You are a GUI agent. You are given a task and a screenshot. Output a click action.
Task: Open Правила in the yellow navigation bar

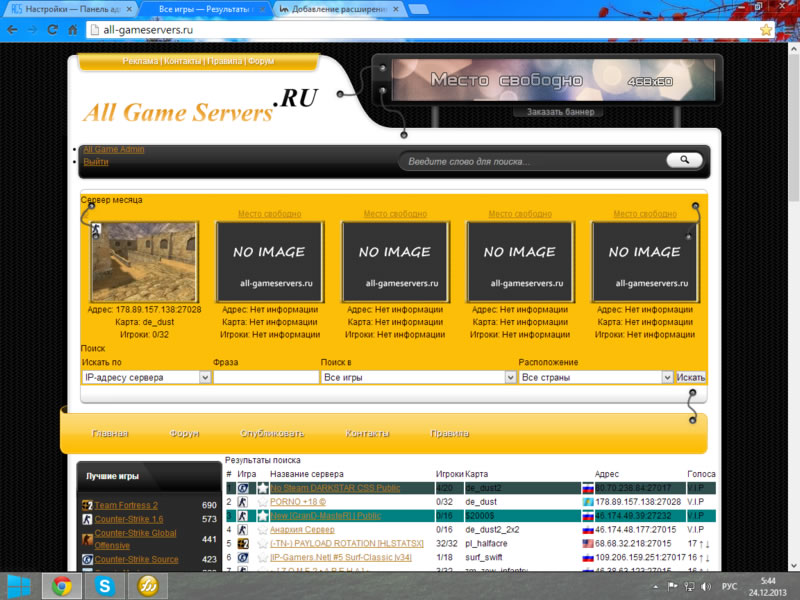449,433
